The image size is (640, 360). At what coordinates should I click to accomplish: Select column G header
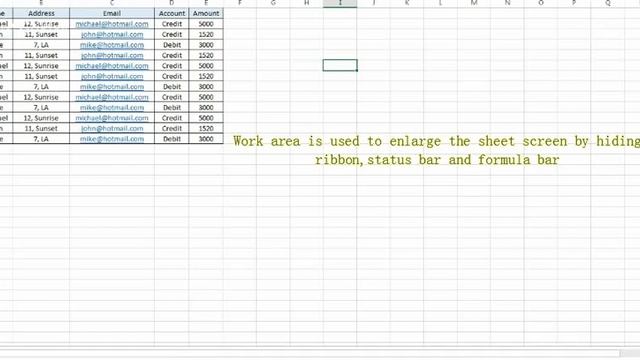point(273,3)
